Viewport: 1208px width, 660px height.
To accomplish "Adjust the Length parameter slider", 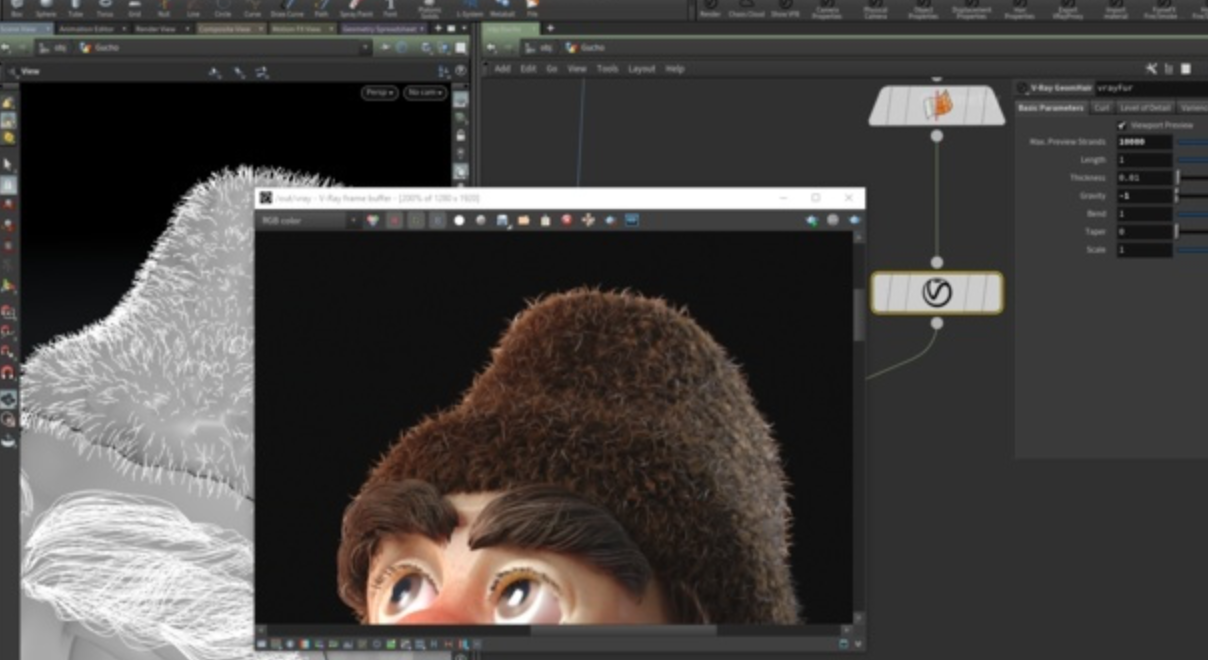I will (x=1192, y=160).
